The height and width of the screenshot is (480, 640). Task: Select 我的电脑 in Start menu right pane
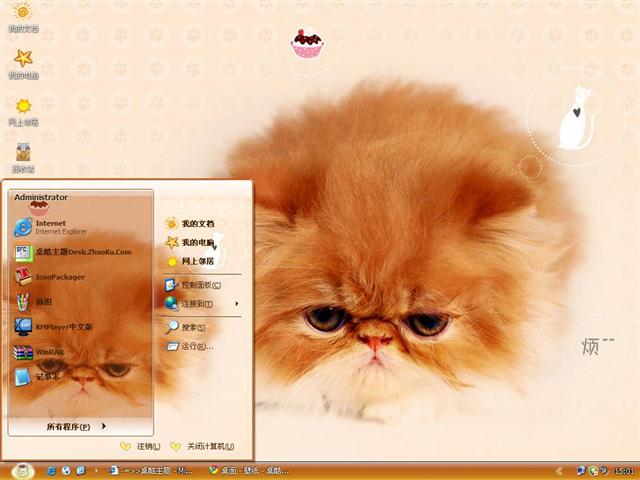[x=190, y=242]
